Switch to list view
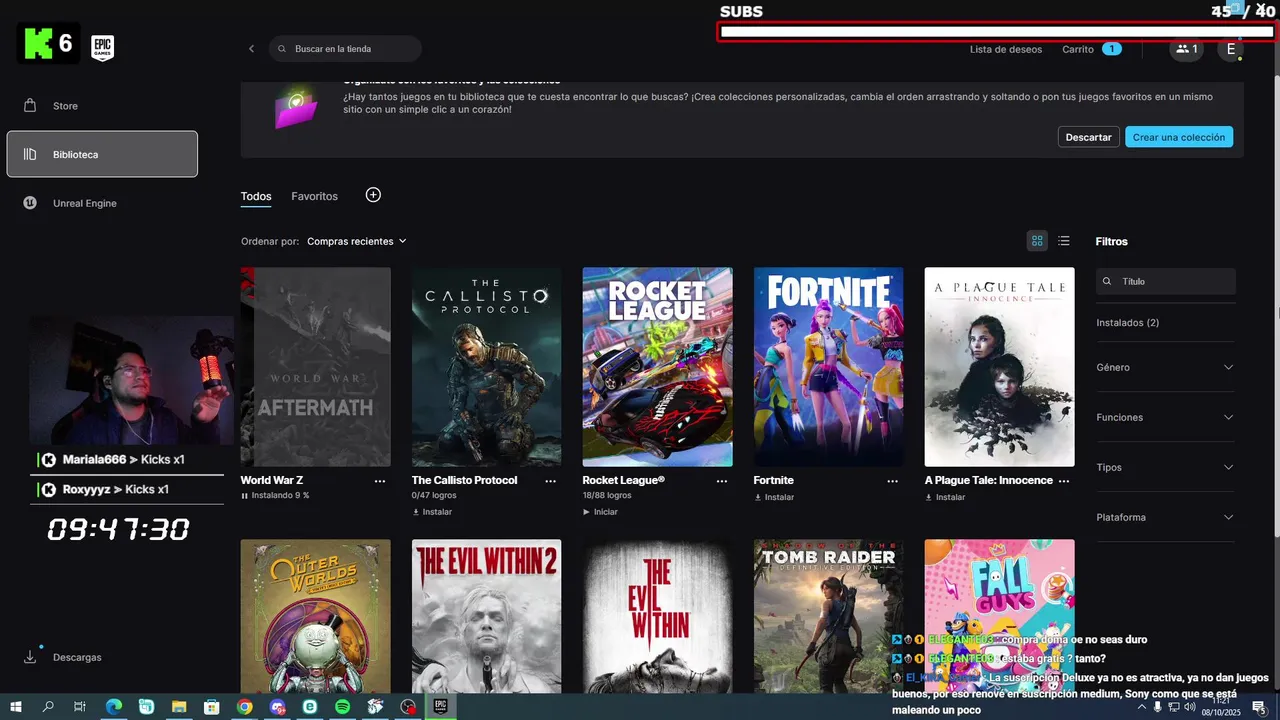 [1064, 241]
